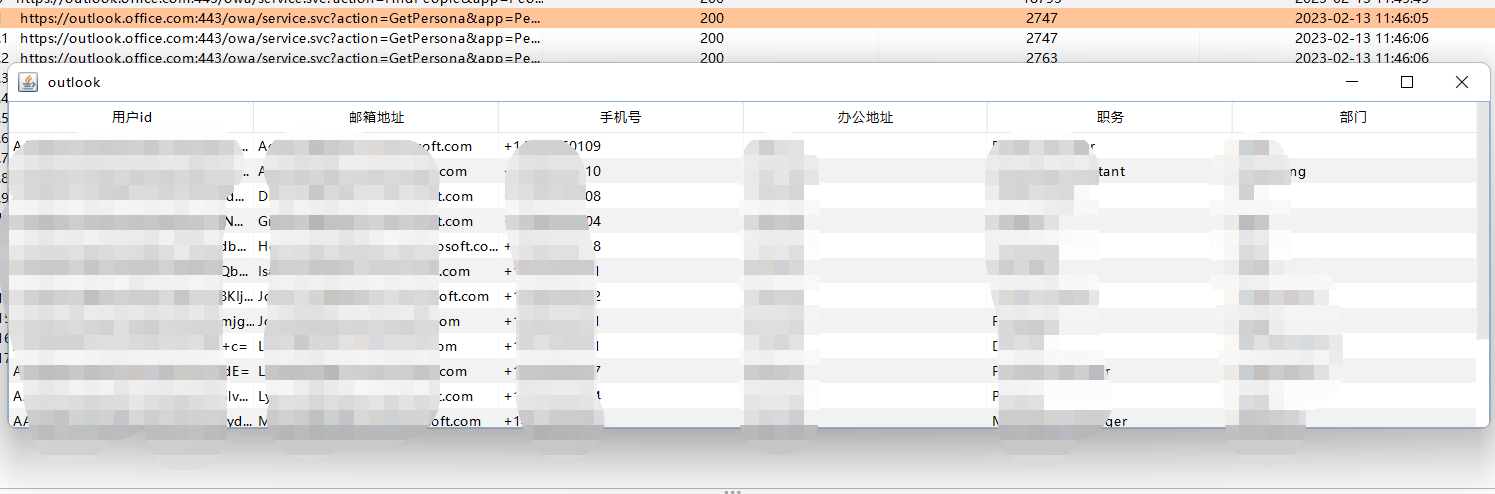Click size value 2763 in background list

click(x=1041, y=58)
